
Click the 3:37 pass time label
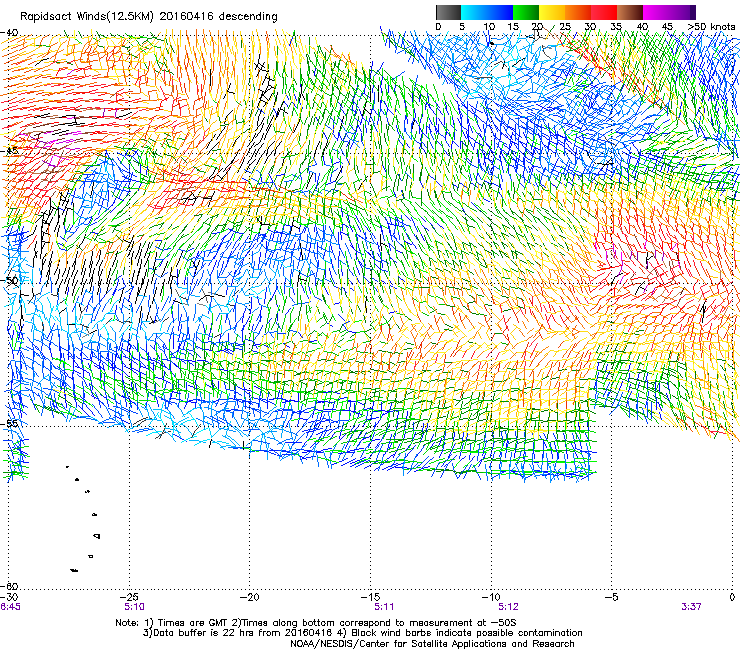click(691, 607)
